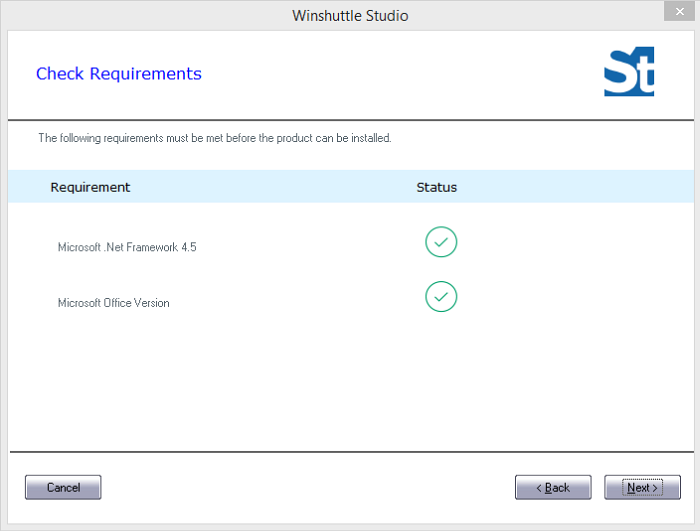The height and width of the screenshot is (531, 700).
Task: Click the Check Requirements heading
Action: click(x=119, y=74)
